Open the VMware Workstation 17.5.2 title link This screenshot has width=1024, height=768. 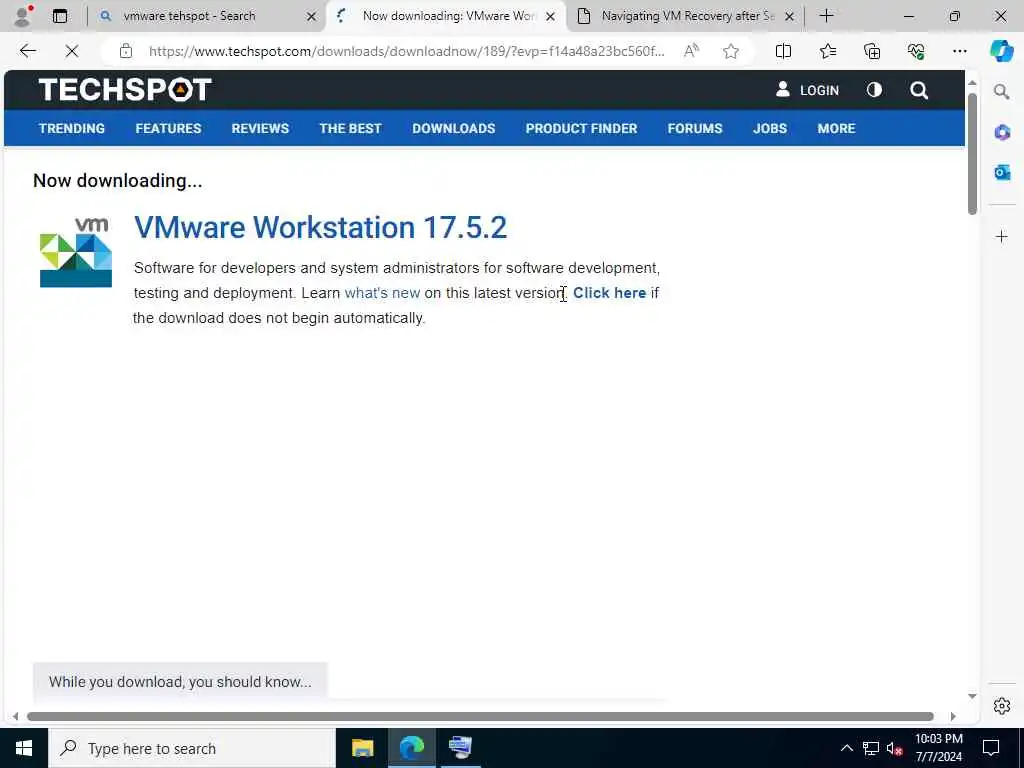(x=320, y=228)
